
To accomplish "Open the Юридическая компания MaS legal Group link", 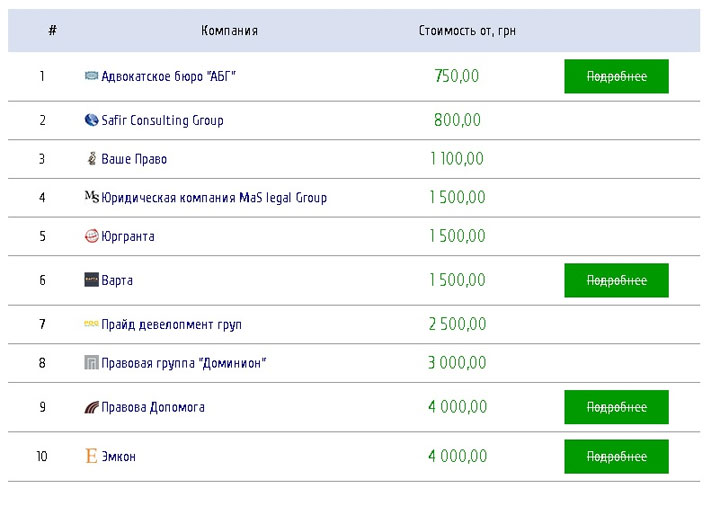I will (214, 198).
